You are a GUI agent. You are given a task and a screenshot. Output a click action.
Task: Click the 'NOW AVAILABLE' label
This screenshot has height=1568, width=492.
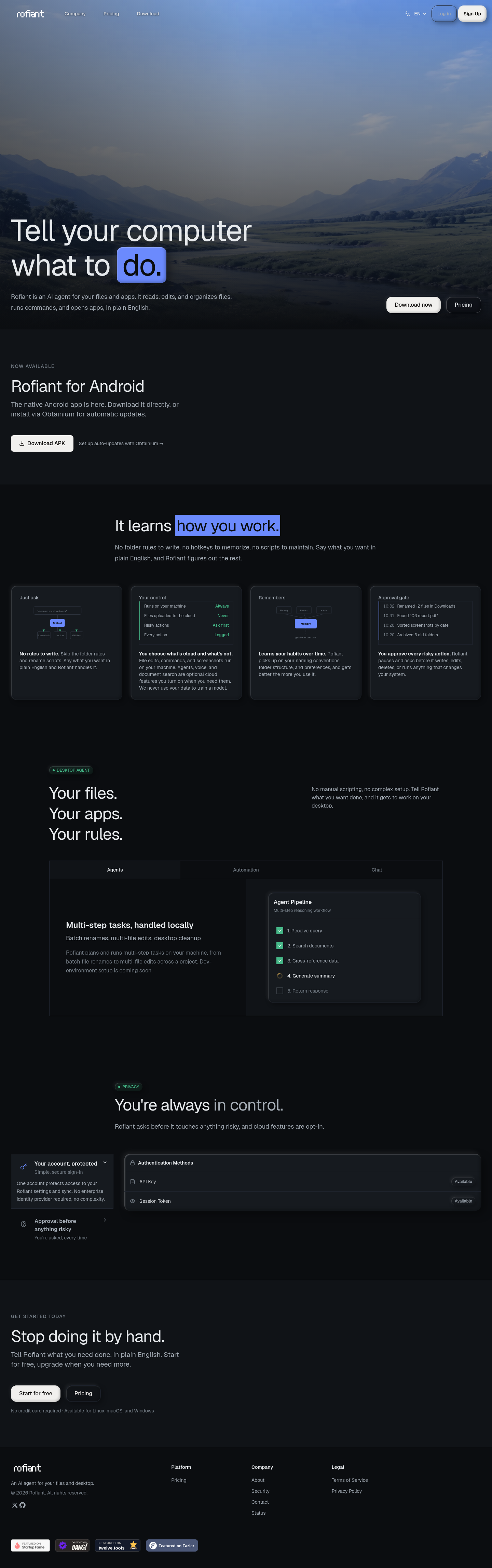point(33,367)
